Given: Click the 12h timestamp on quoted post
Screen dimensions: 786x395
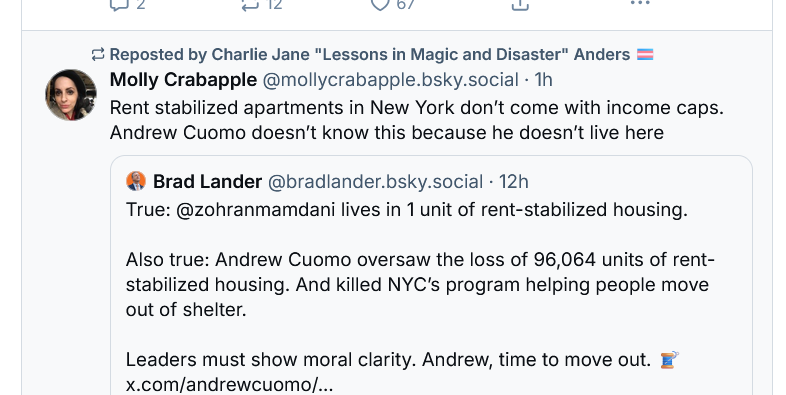Looking at the screenshot, I should (x=513, y=181).
